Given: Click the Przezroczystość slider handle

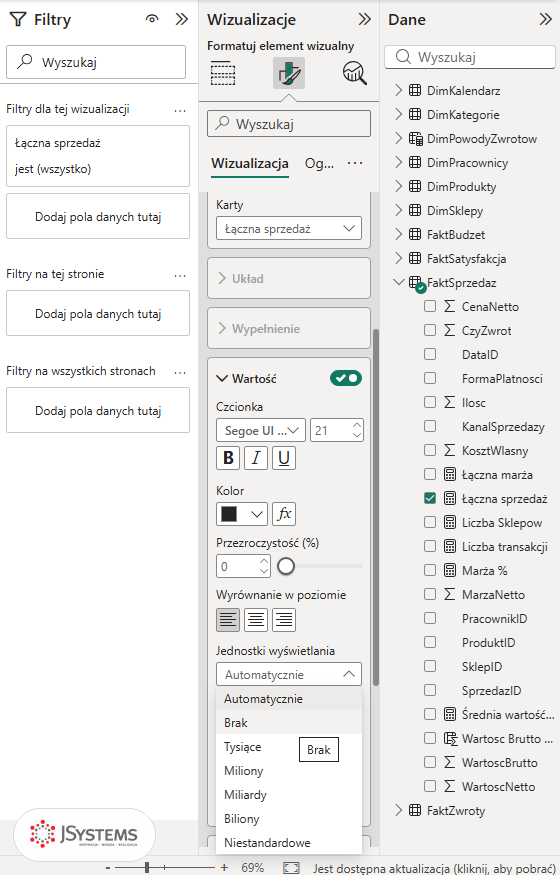Looking at the screenshot, I should tap(286, 566).
